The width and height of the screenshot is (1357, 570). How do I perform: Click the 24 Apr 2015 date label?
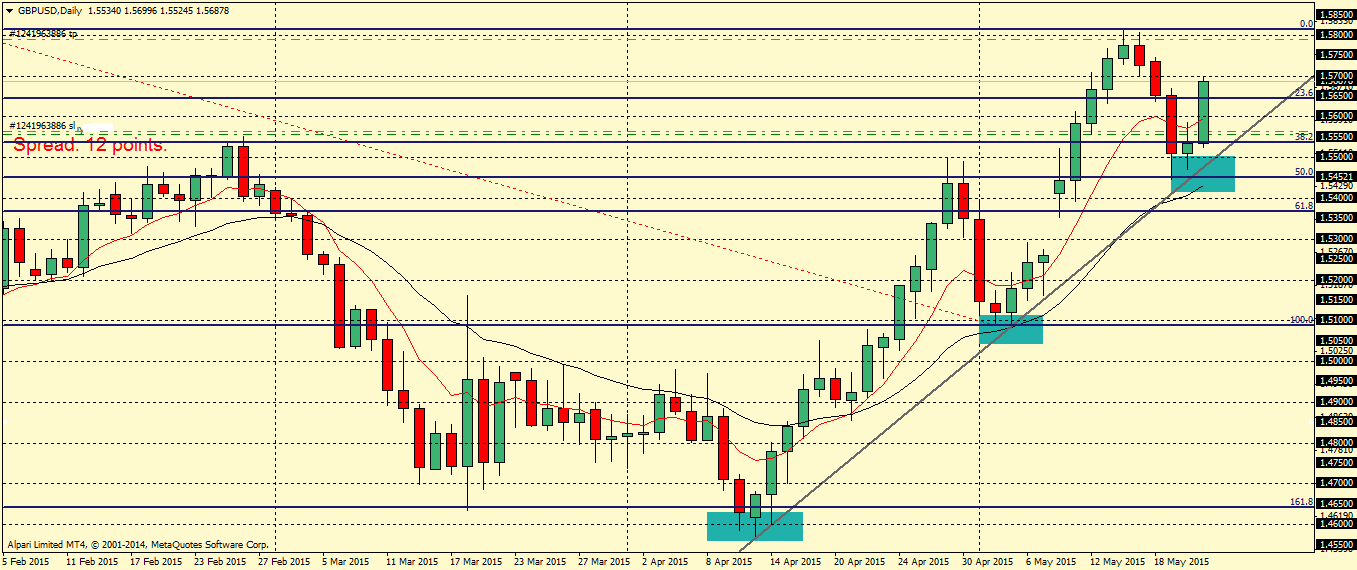(x=925, y=562)
